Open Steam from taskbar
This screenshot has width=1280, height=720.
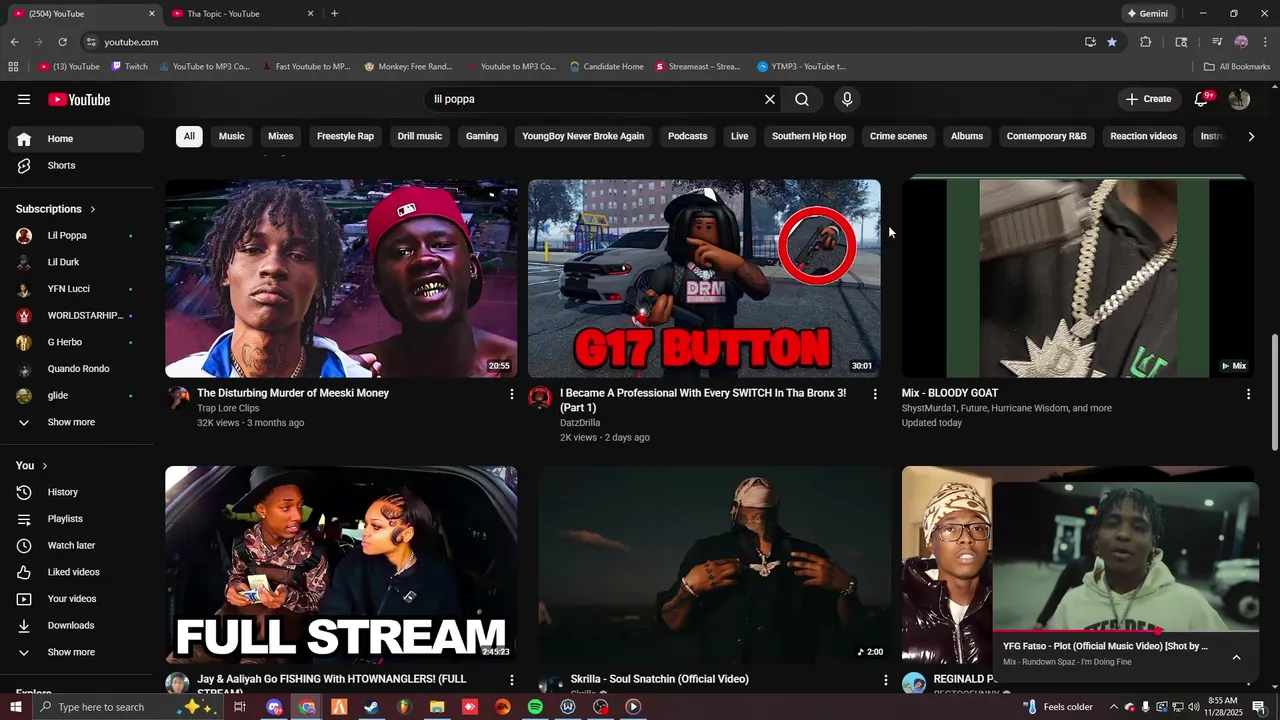[371, 707]
